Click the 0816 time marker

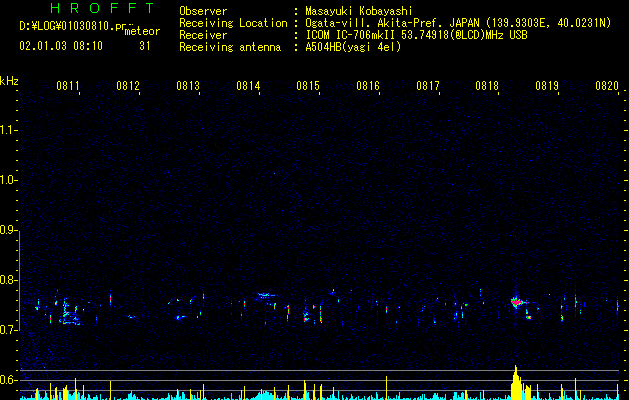point(368,85)
